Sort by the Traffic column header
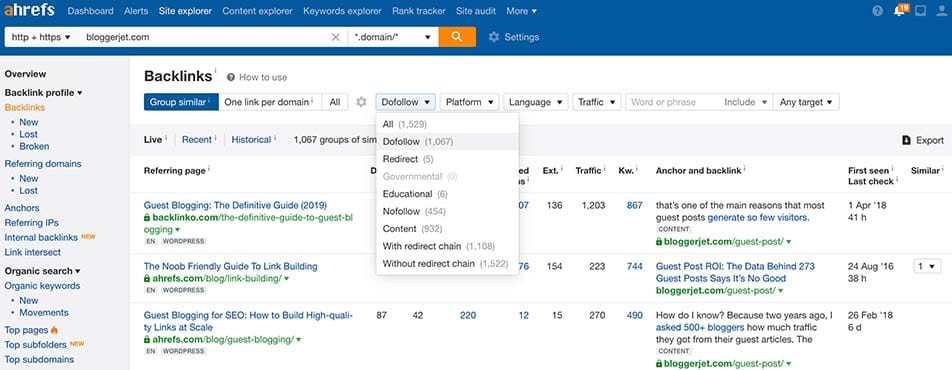Image resolution: width=952 pixels, height=370 pixels. coord(588,171)
